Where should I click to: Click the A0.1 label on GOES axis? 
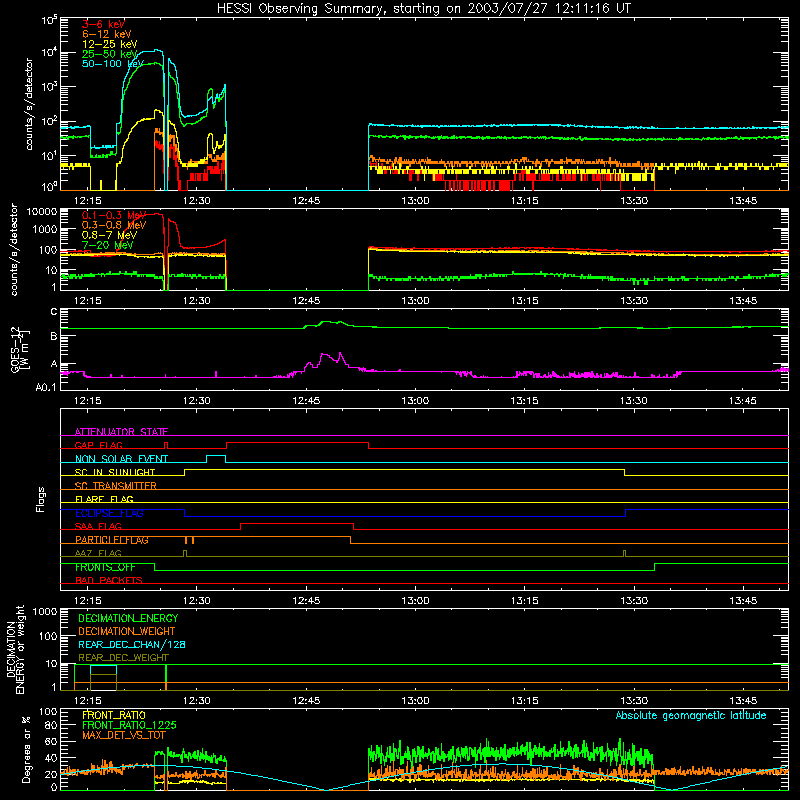[46, 387]
